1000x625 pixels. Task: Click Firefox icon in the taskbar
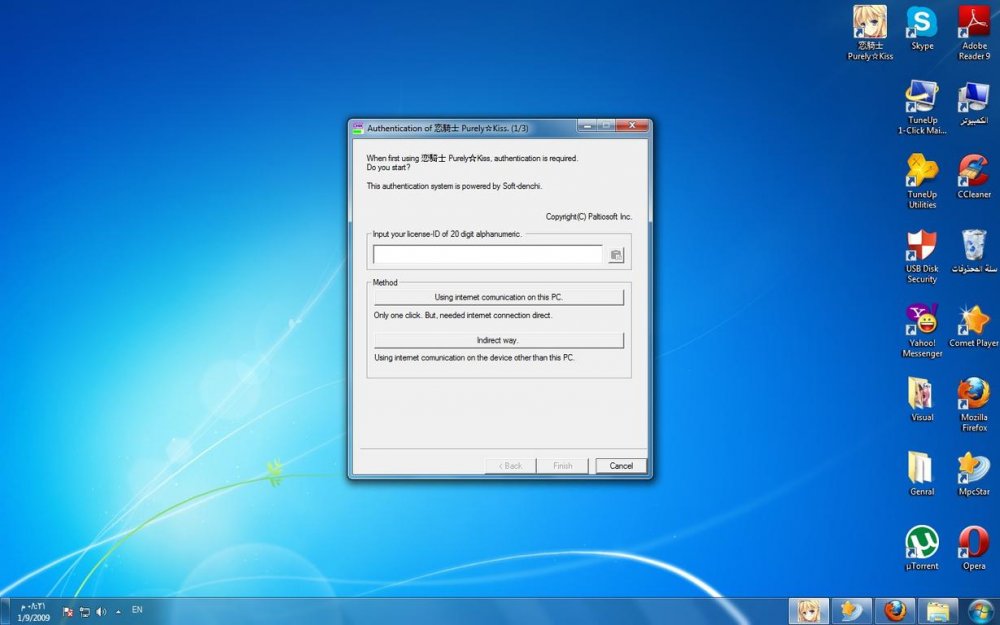pos(895,610)
